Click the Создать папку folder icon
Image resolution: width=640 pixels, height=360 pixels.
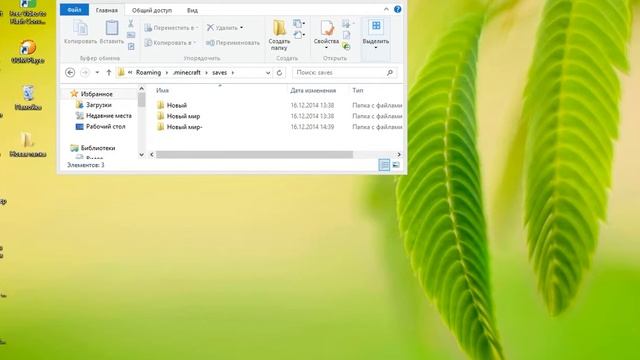[280, 28]
